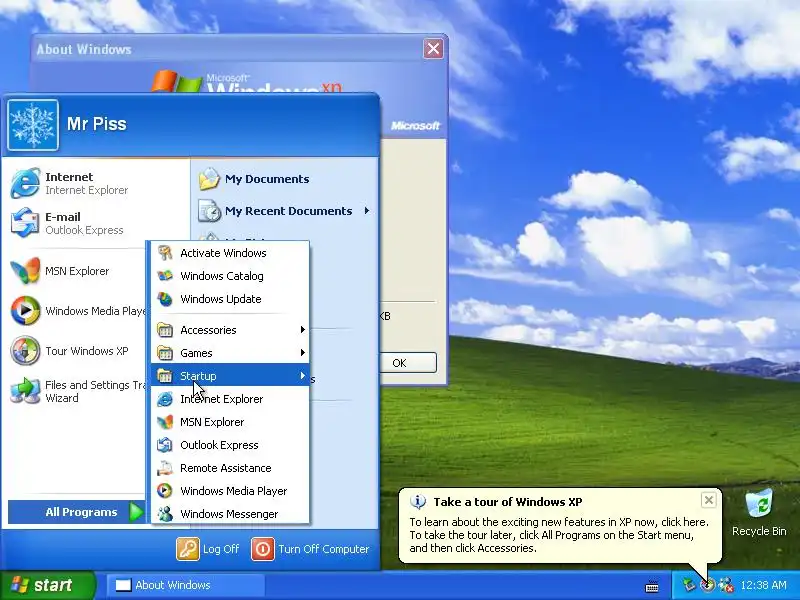Click the Remote Assistance icon

[x=164, y=467]
